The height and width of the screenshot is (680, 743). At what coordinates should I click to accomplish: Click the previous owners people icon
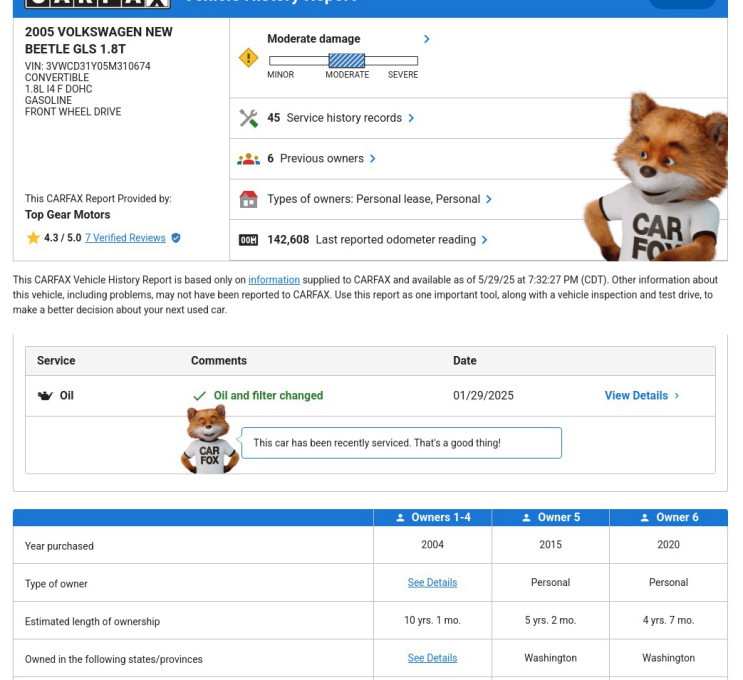[x=248, y=159]
